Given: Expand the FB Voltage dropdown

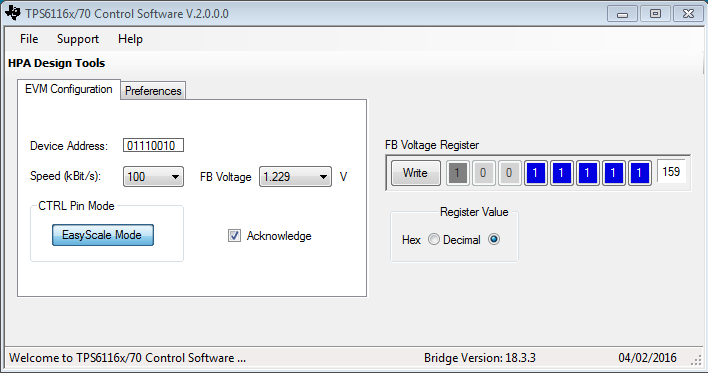Looking at the screenshot, I should (295, 177).
